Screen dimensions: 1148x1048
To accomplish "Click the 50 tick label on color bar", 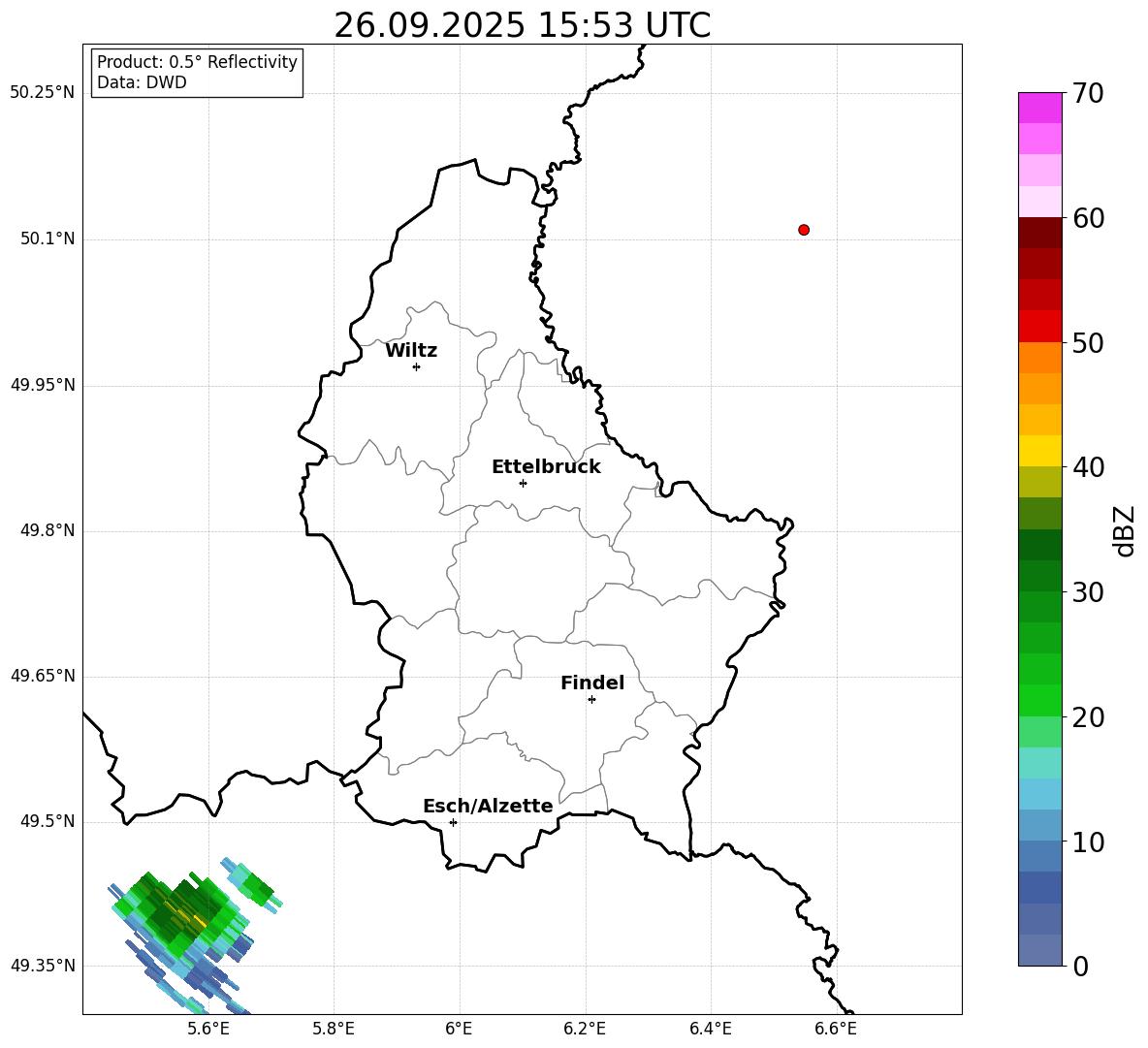I will pyautogui.click(x=1088, y=342).
